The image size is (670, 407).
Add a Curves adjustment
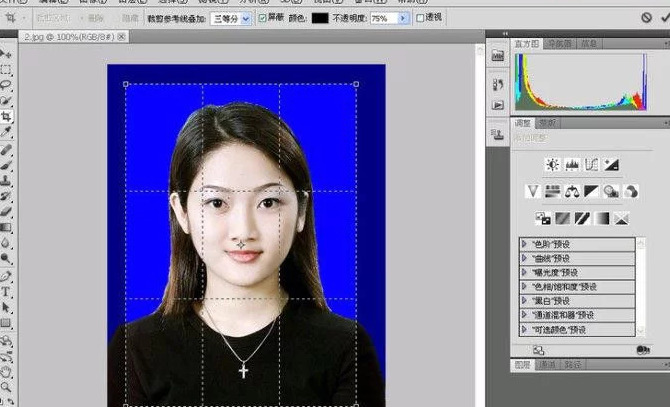[x=591, y=164]
